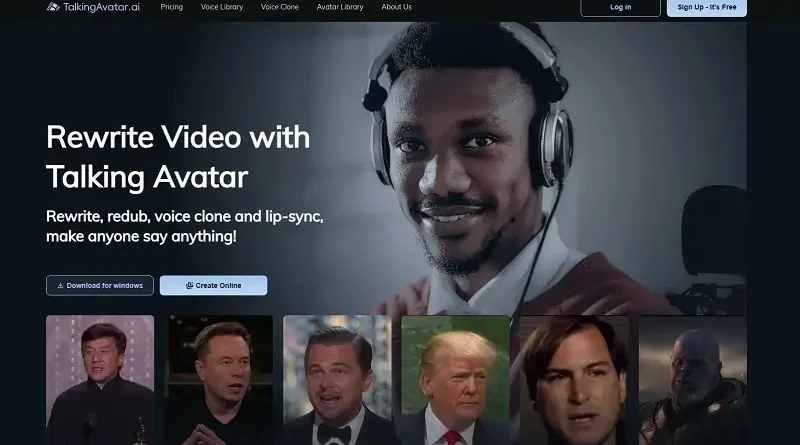The image size is (800, 445).
Task: Go to Voice Clone page
Action: coord(280,7)
